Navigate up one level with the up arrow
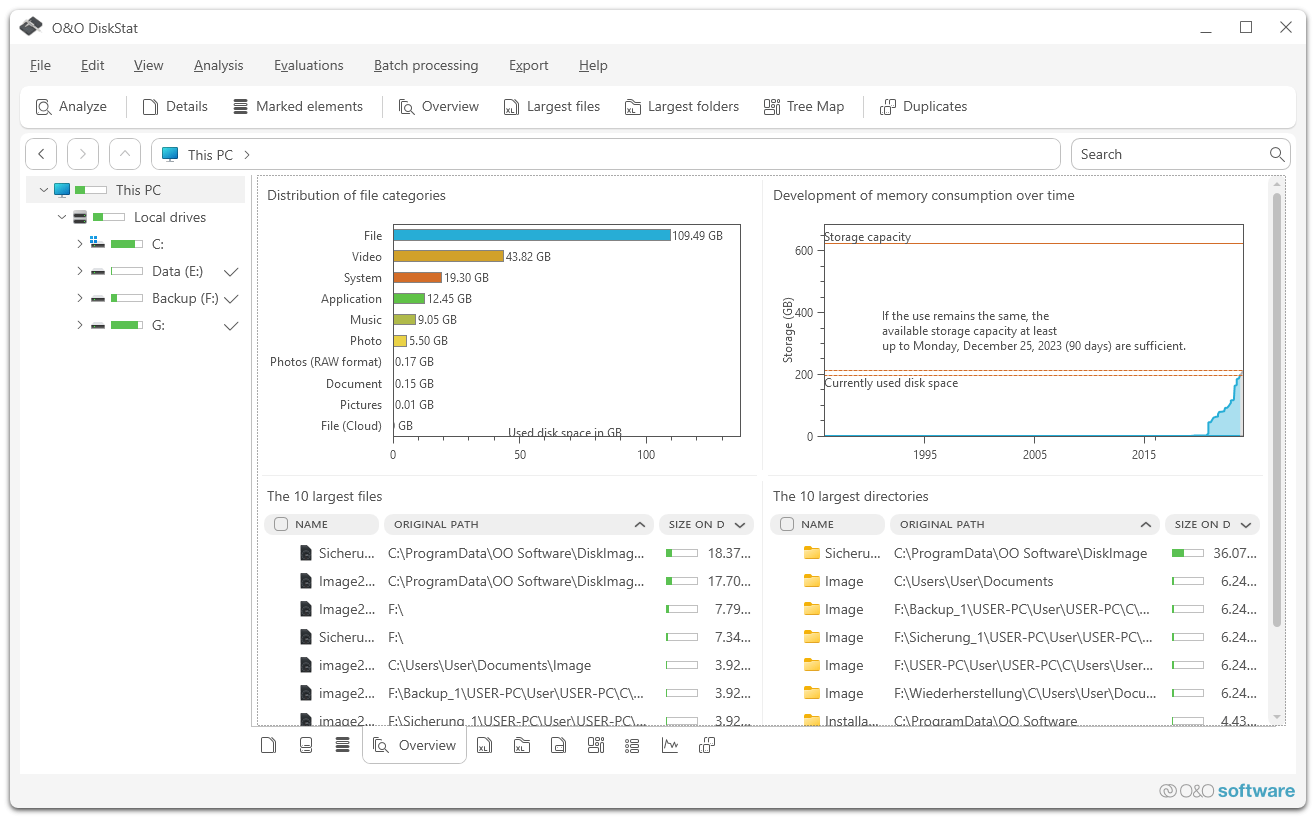The width and height of the screenshot is (1316, 818). 125,154
